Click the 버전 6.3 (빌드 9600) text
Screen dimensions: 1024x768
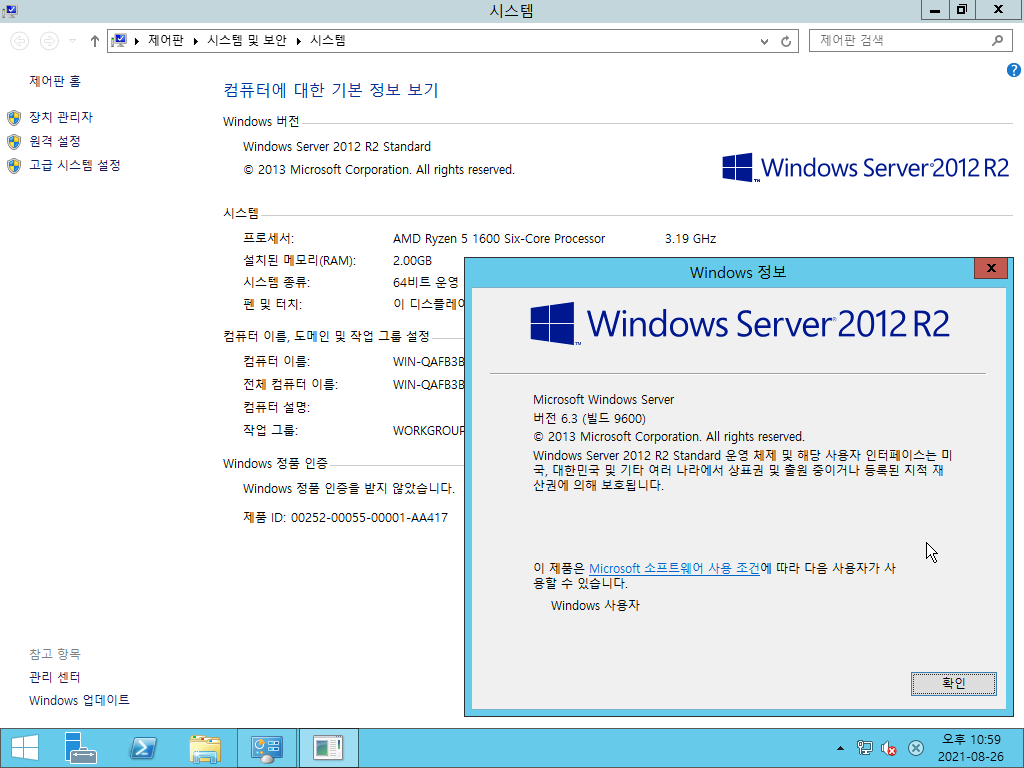coord(589,419)
